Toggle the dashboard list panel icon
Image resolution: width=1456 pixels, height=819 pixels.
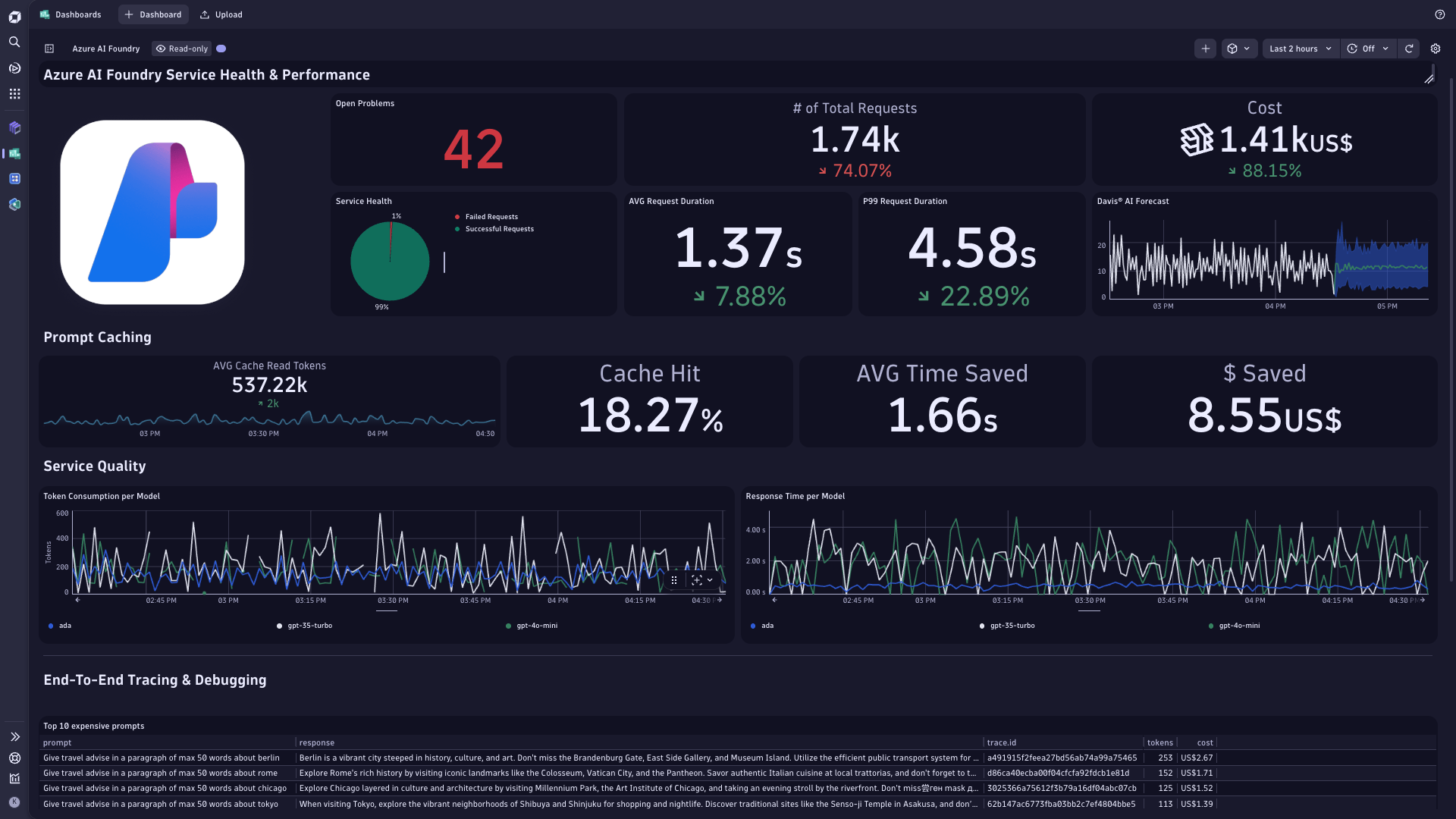click(x=49, y=49)
